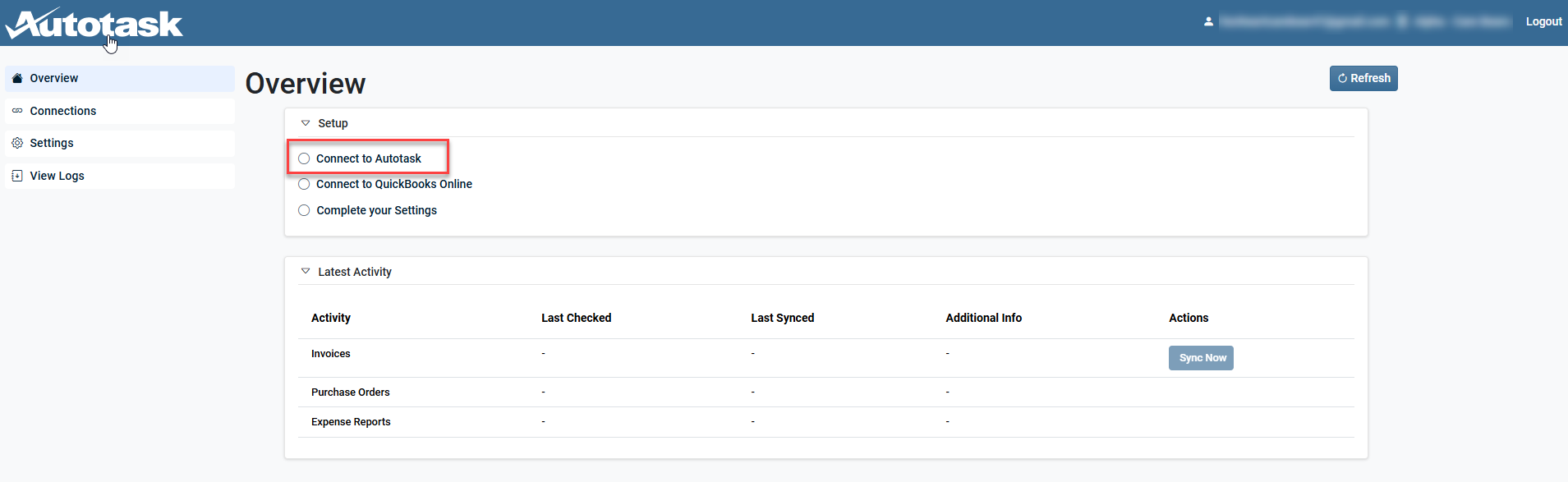Click the refresh arrow icon on Refresh button
Screen dimensions: 1568x482
pyautogui.click(x=1342, y=79)
